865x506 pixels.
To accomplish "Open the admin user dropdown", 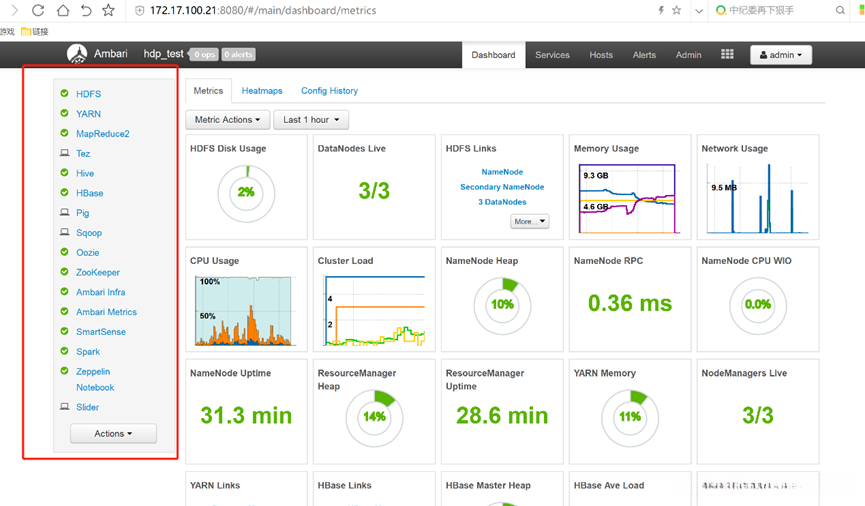I will [x=781, y=55].
